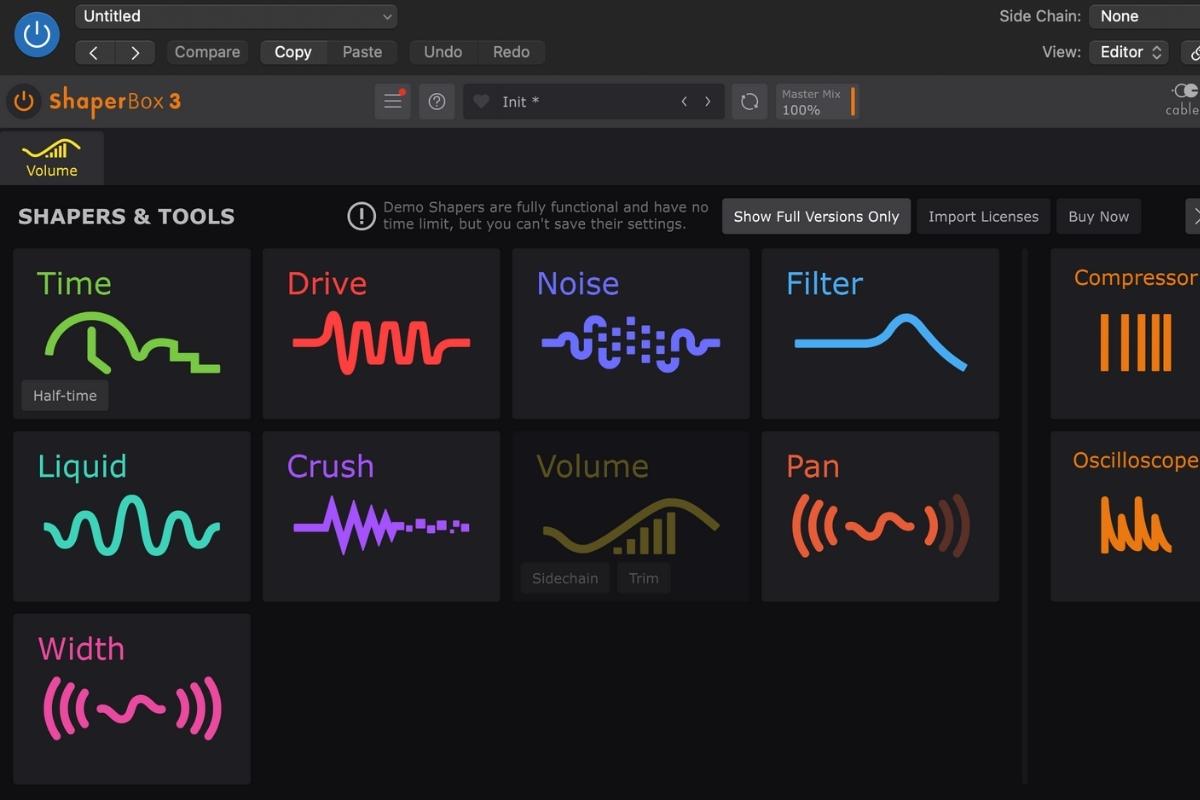Screen dimensions: 1200x800
Task: Click the Paste button
Action: pos(362,52)
